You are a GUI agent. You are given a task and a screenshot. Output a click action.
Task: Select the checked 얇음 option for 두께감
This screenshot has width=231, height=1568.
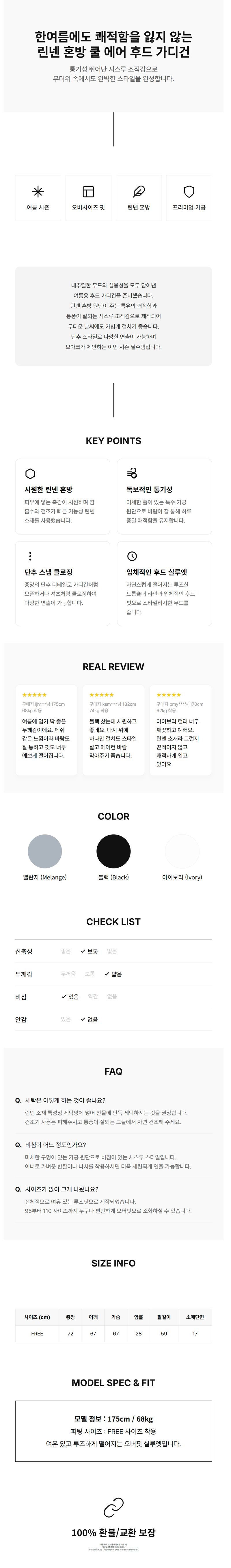[113, 974]
